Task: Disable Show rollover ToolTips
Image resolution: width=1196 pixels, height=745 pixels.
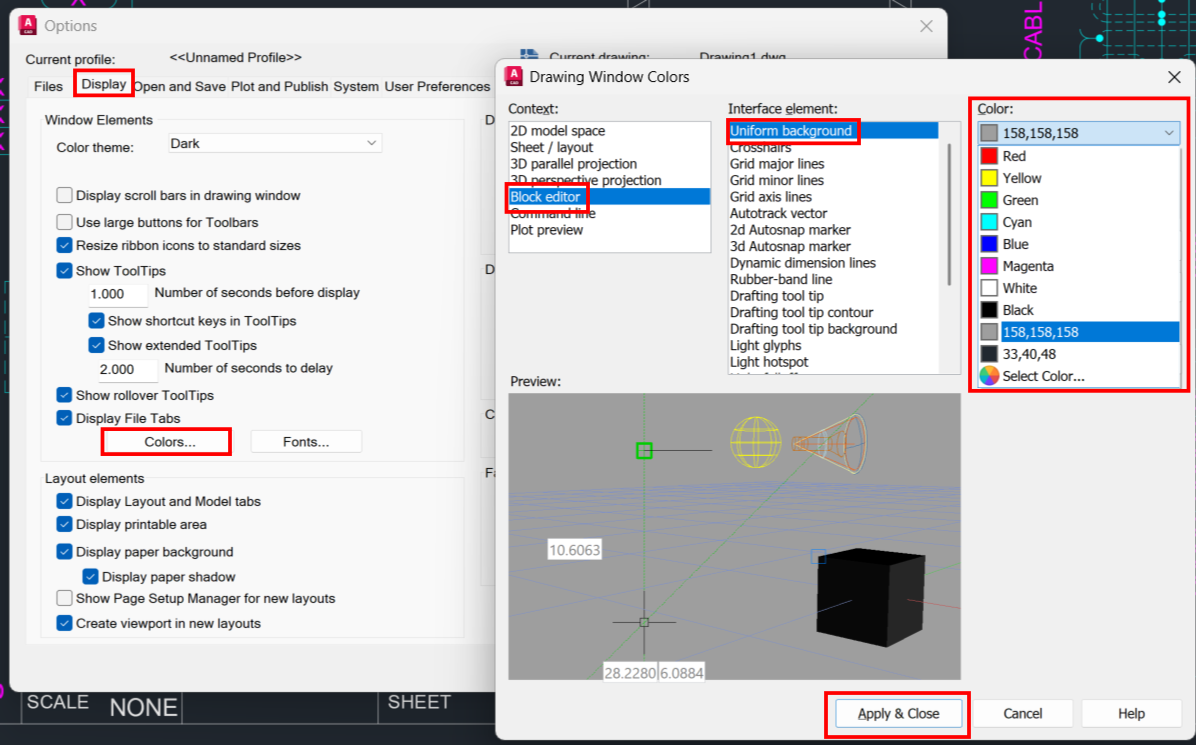Action: (x=64, y=394)
